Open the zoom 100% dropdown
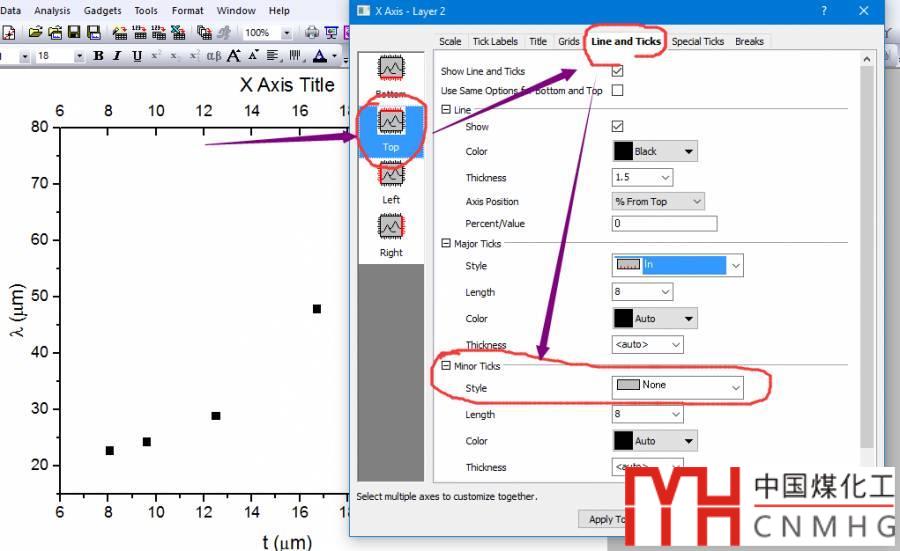Screen dimensions: 900x551 286,33
